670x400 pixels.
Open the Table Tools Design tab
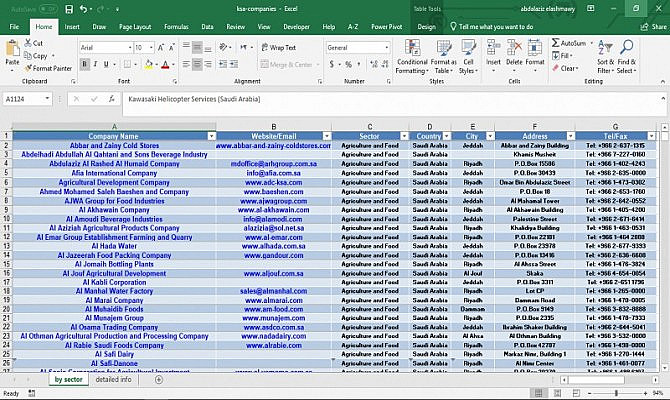point(426,26)
